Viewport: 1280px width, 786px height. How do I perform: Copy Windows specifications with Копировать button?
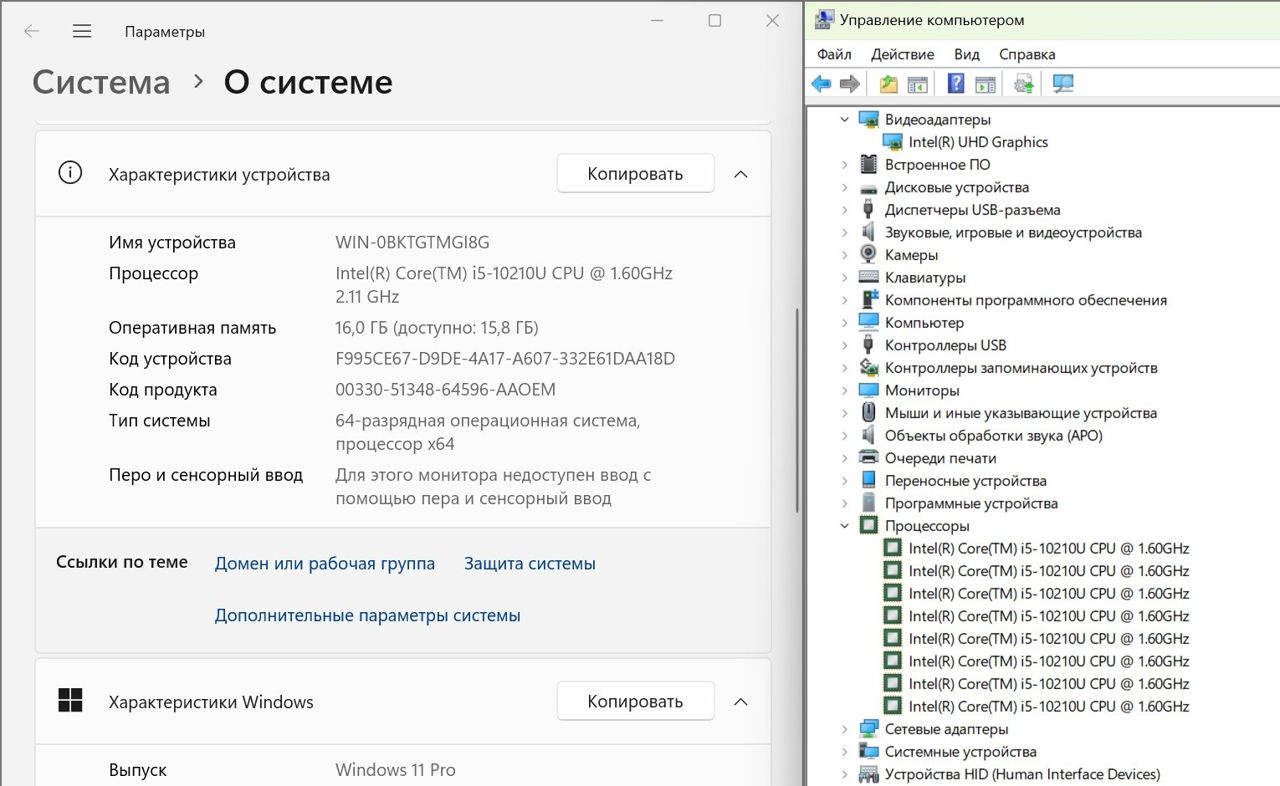[635, 702]
